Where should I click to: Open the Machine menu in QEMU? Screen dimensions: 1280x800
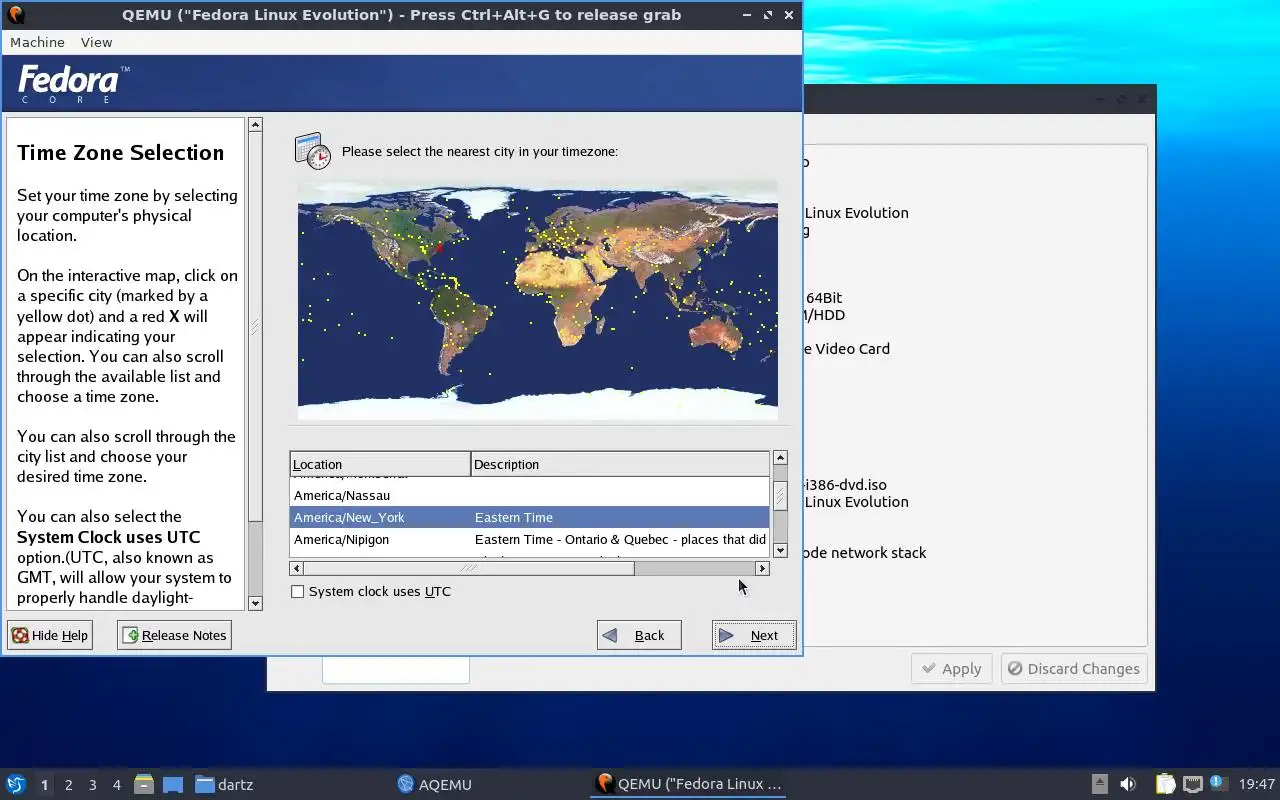(37, 42)
